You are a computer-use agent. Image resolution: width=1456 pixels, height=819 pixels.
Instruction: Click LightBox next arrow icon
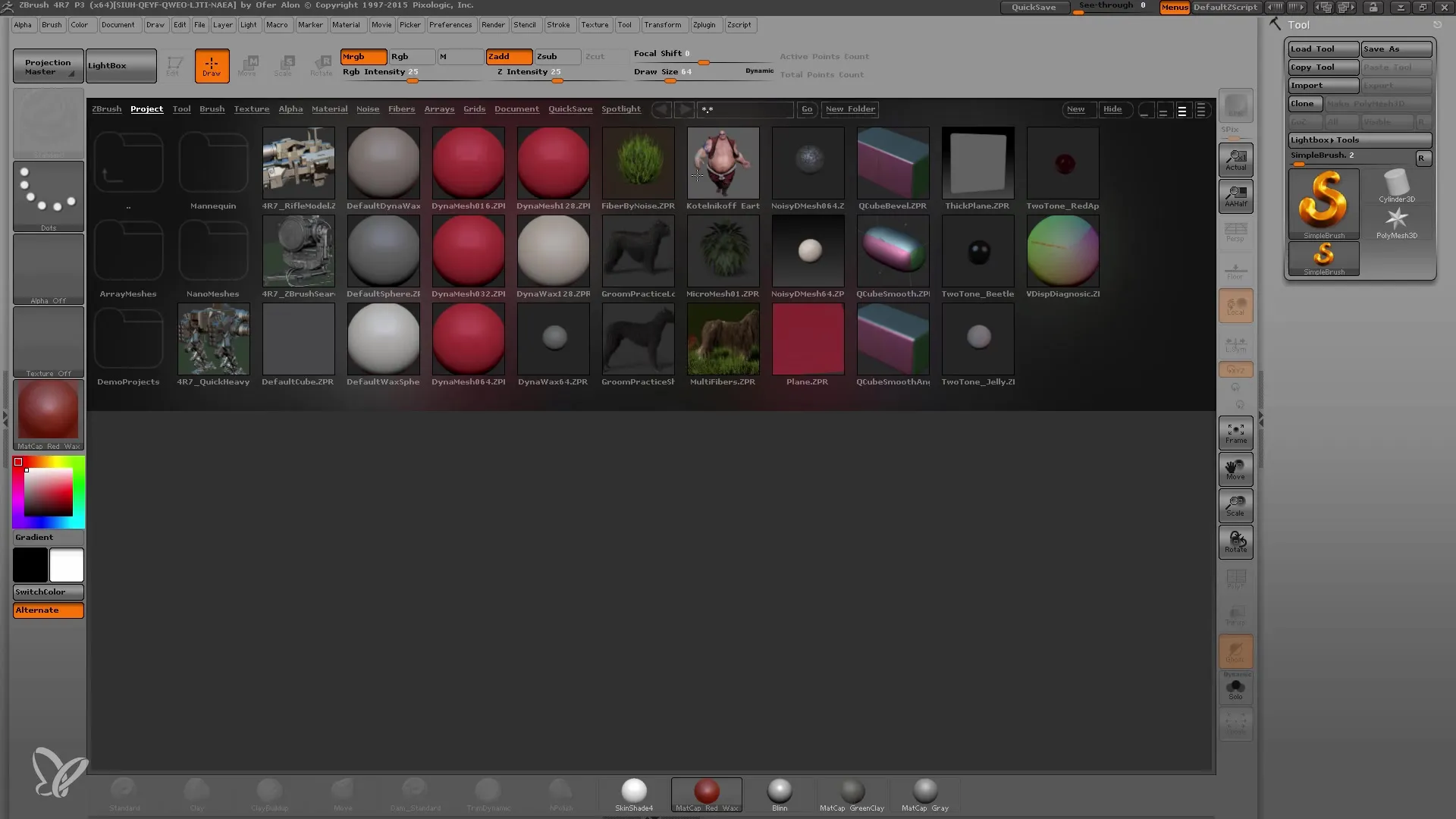(684, 109)
